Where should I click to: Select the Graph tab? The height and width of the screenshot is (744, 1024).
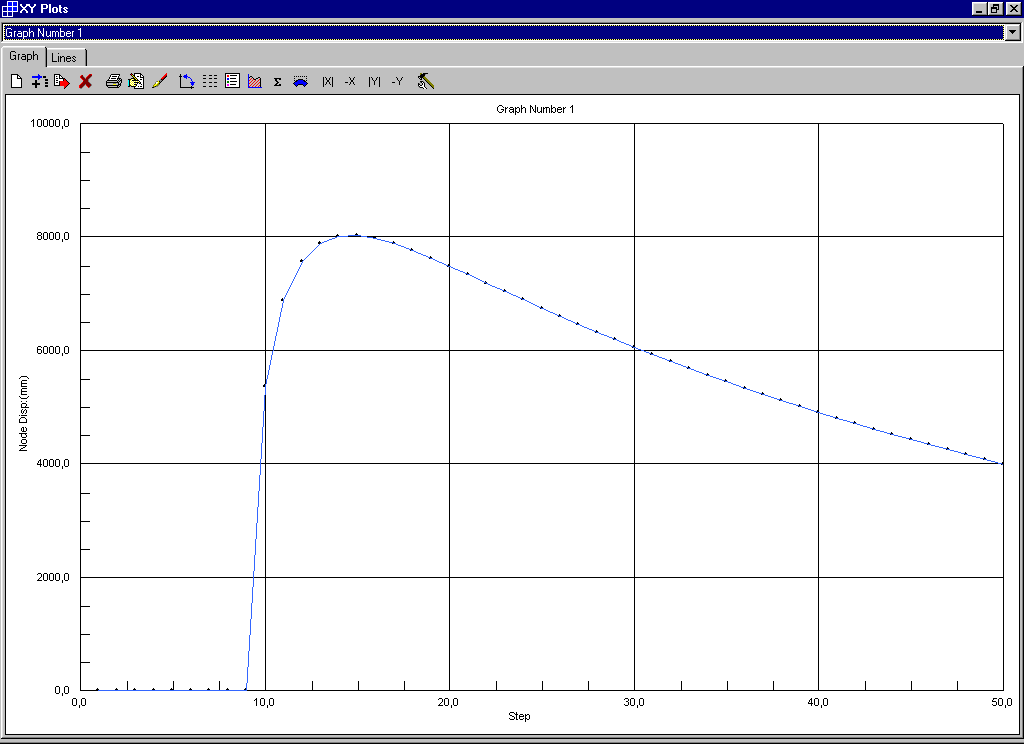coord(24,56)
